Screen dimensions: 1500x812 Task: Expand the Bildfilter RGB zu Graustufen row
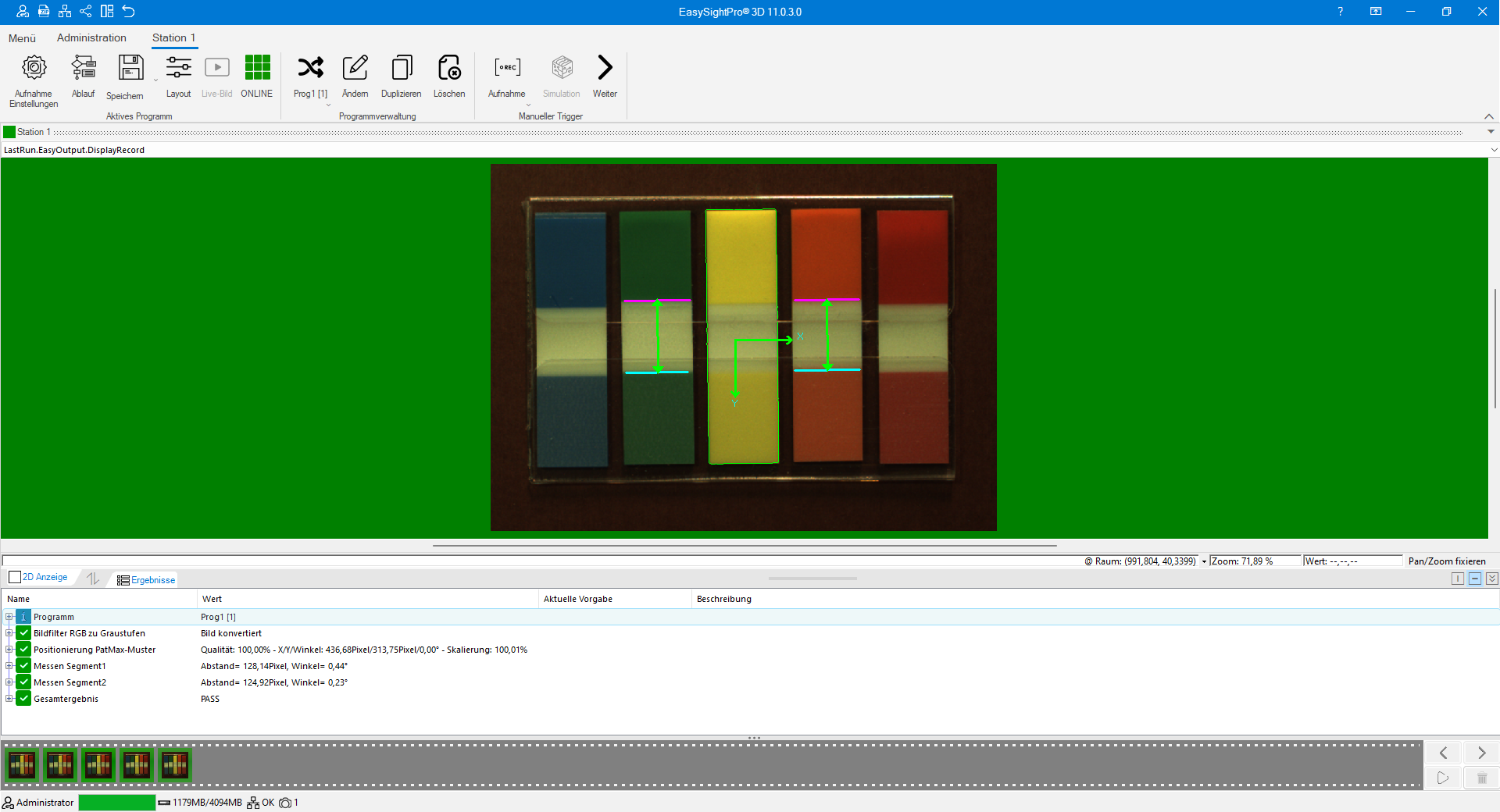coord(9,633)
